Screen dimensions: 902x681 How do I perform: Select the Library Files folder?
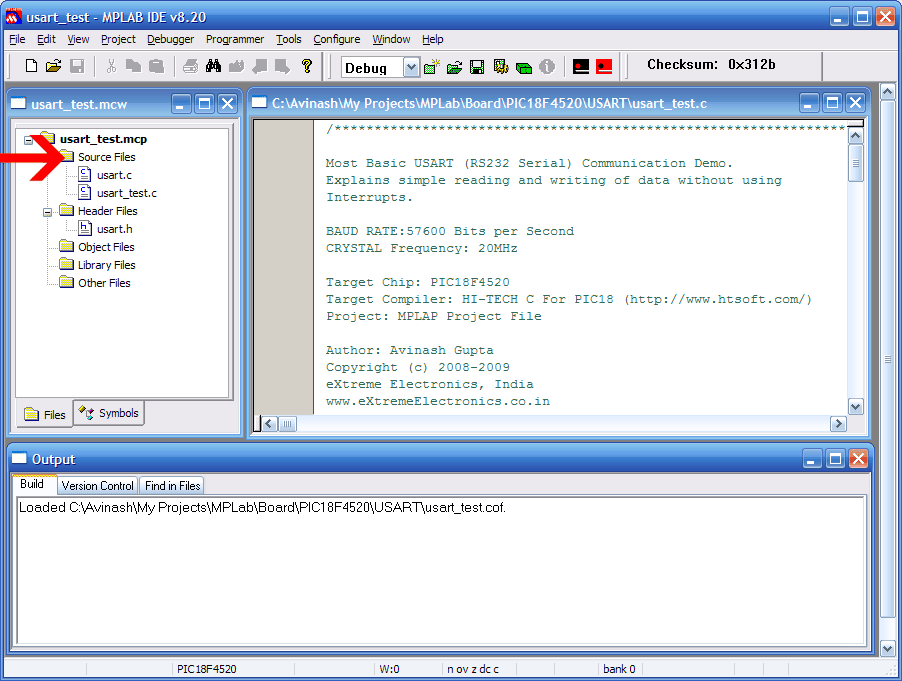[x=106, y=265]
